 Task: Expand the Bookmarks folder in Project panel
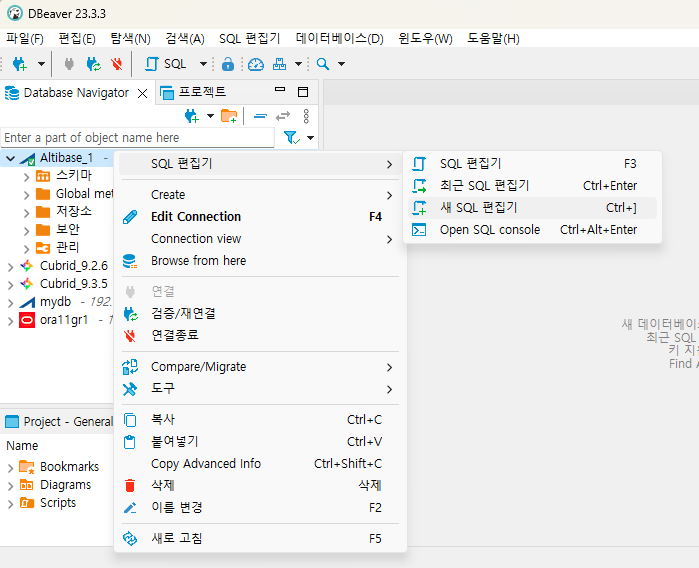(x=10, y=467)
